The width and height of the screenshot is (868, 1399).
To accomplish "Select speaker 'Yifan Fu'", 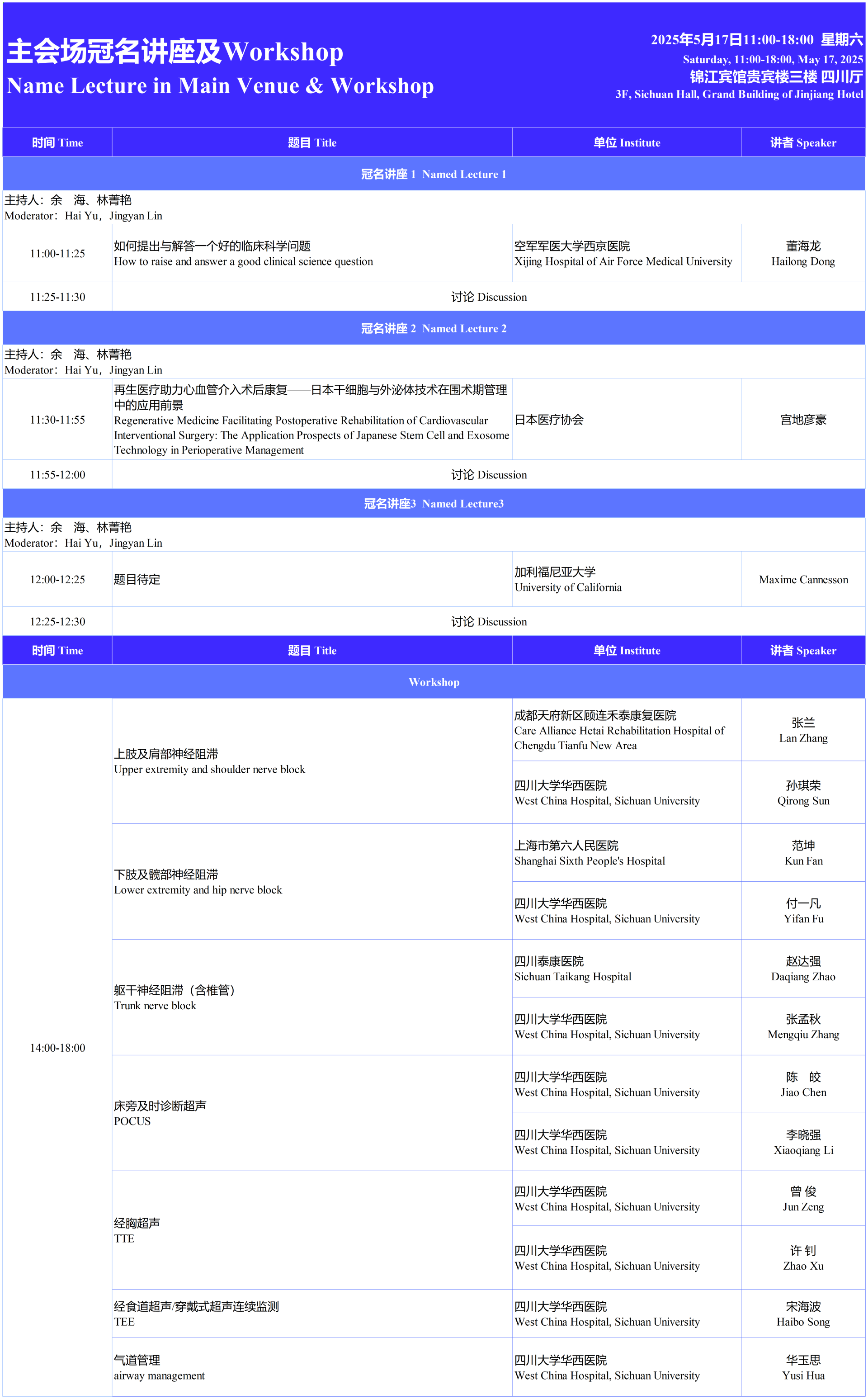I will click(803, 919).
